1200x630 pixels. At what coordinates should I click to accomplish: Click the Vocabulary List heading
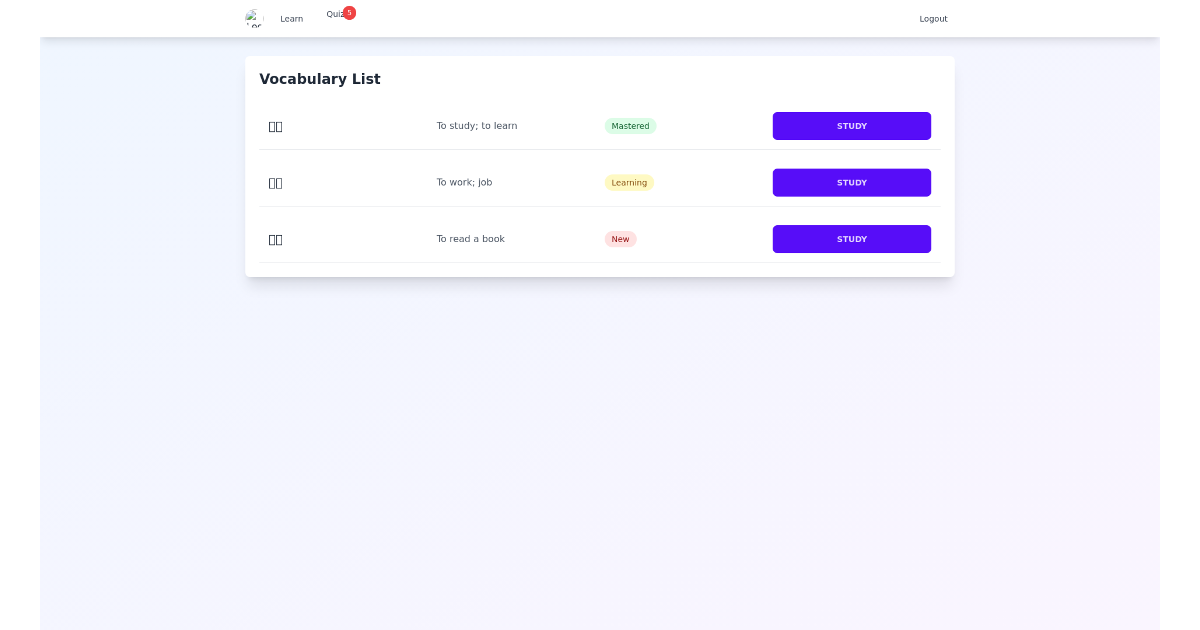(320, 78)
